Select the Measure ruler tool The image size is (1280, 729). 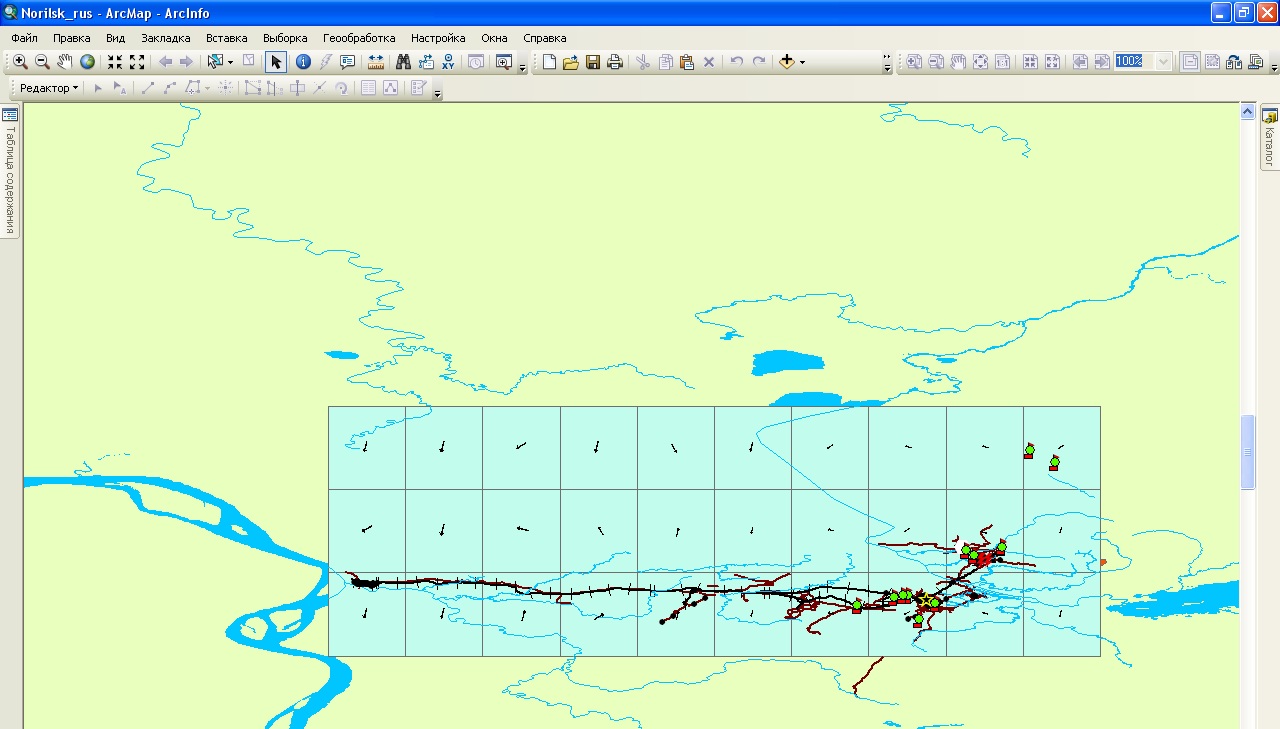coord(376,62)
